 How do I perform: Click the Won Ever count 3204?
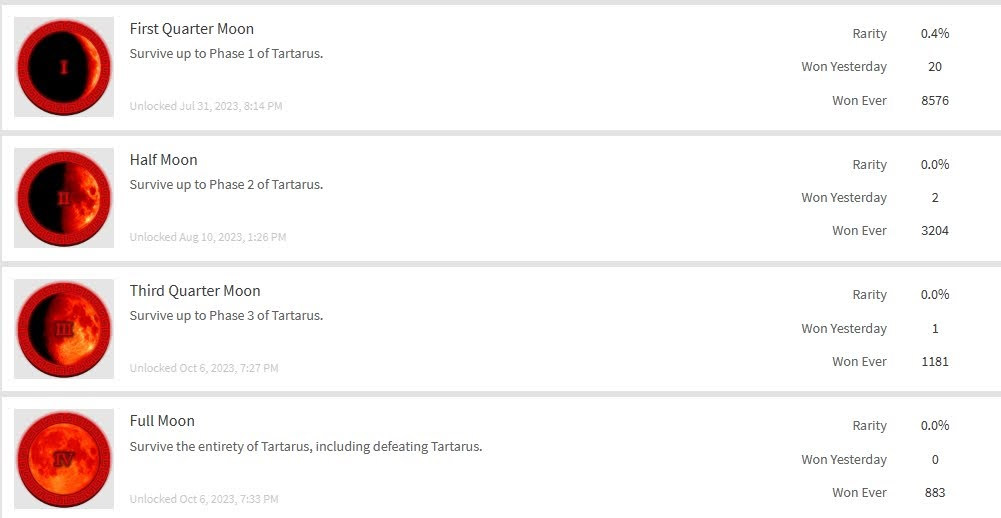[x=935, y=231]
